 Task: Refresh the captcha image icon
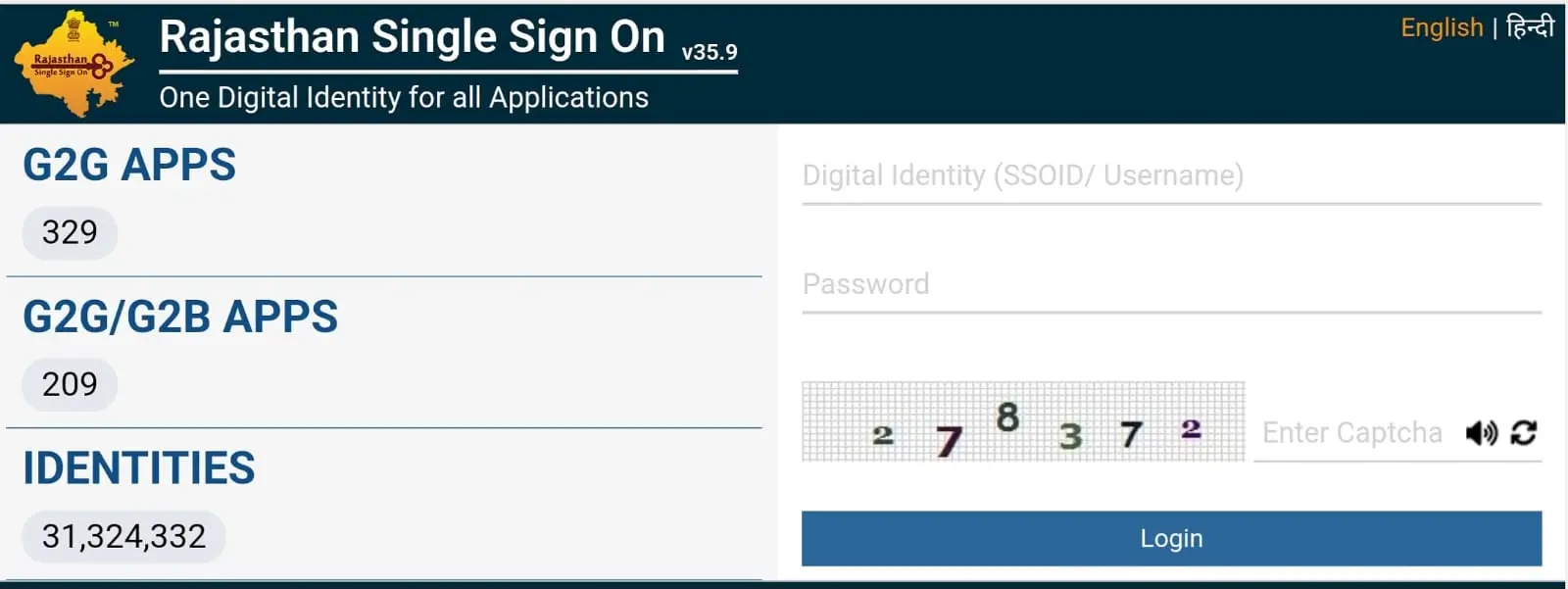(x=1523, y=432)
